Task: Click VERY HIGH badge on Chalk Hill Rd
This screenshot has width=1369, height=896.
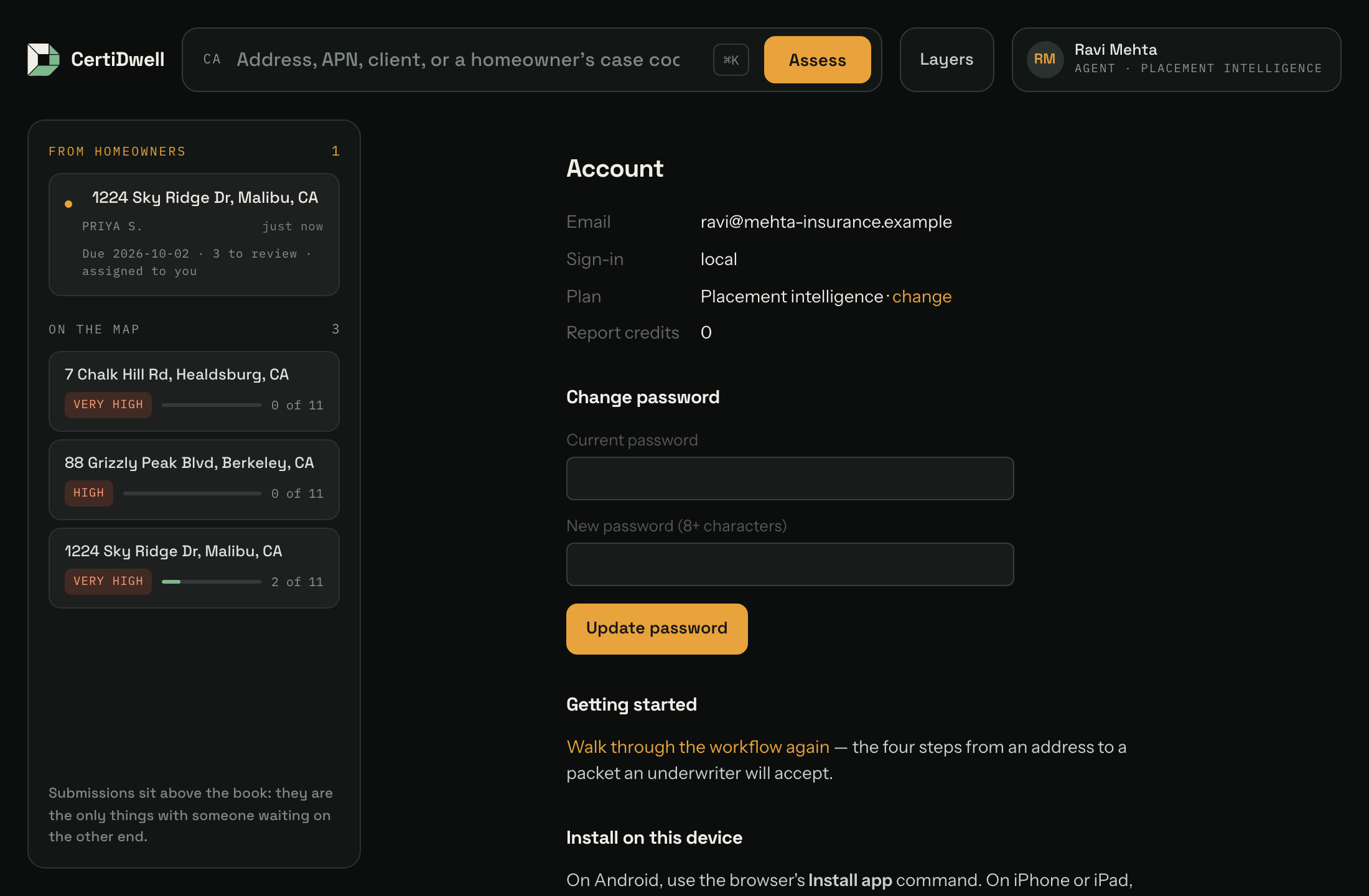Action: point(108,404)
